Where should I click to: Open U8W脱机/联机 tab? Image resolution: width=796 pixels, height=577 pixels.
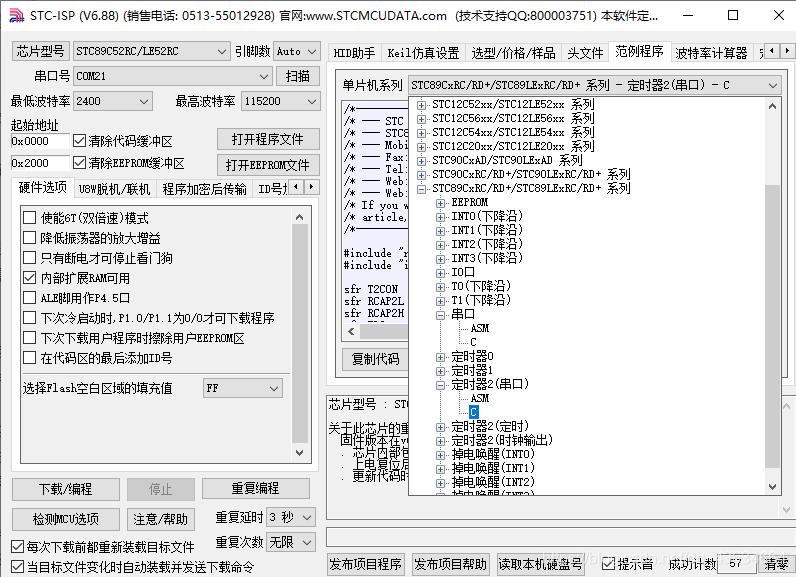115,189
